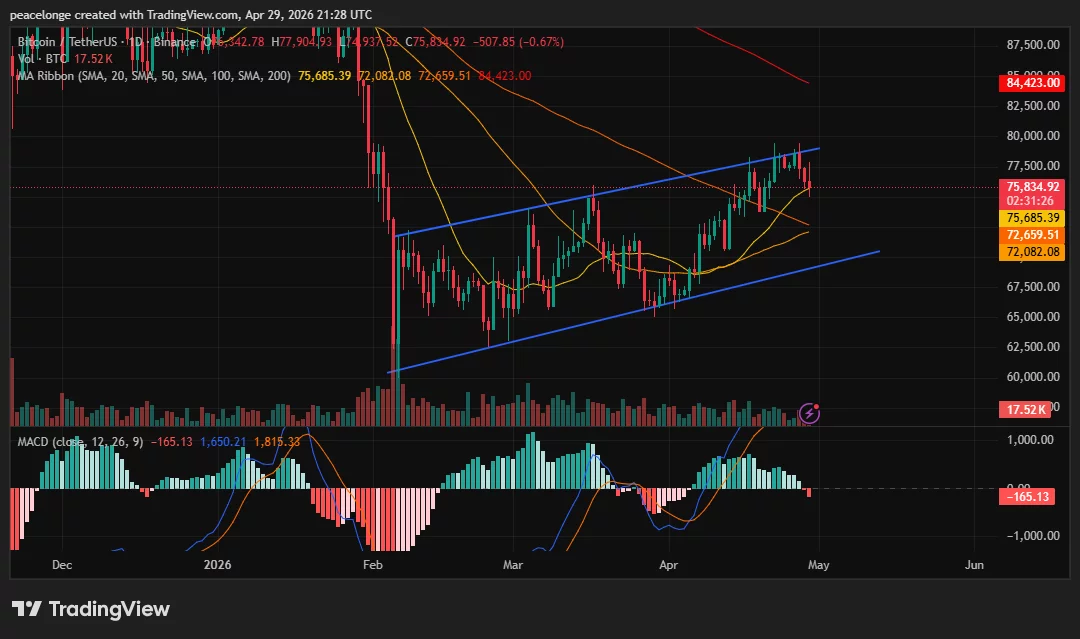Click the -165.13 MACD value label

click(1027, 496)
